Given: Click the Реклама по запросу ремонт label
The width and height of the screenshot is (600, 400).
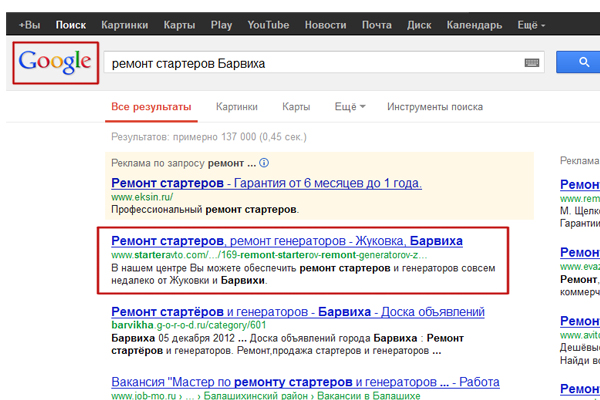Looking at the screenshot, I should [184, 163].
